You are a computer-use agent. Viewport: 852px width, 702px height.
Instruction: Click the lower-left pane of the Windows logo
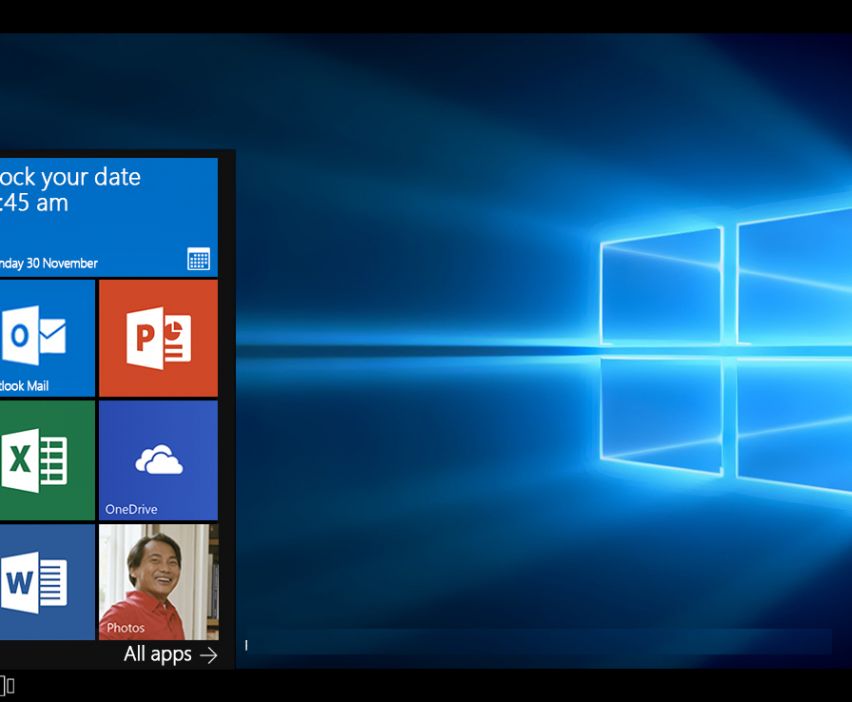click(661, 413)
